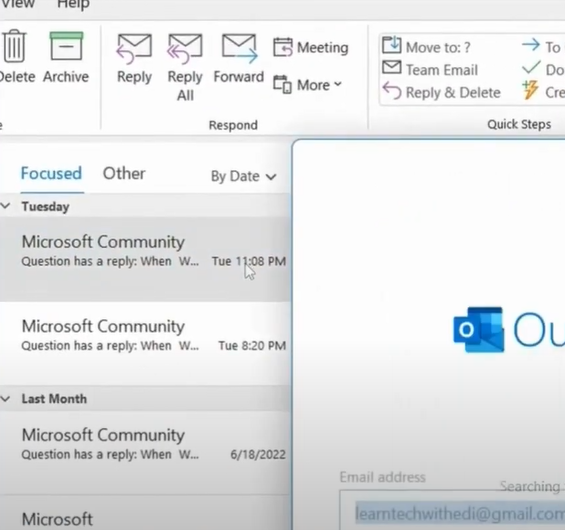Open Microsoft Community email dated 6/18/2022
This screenshot has width=565, height=530.
[145, 453]
